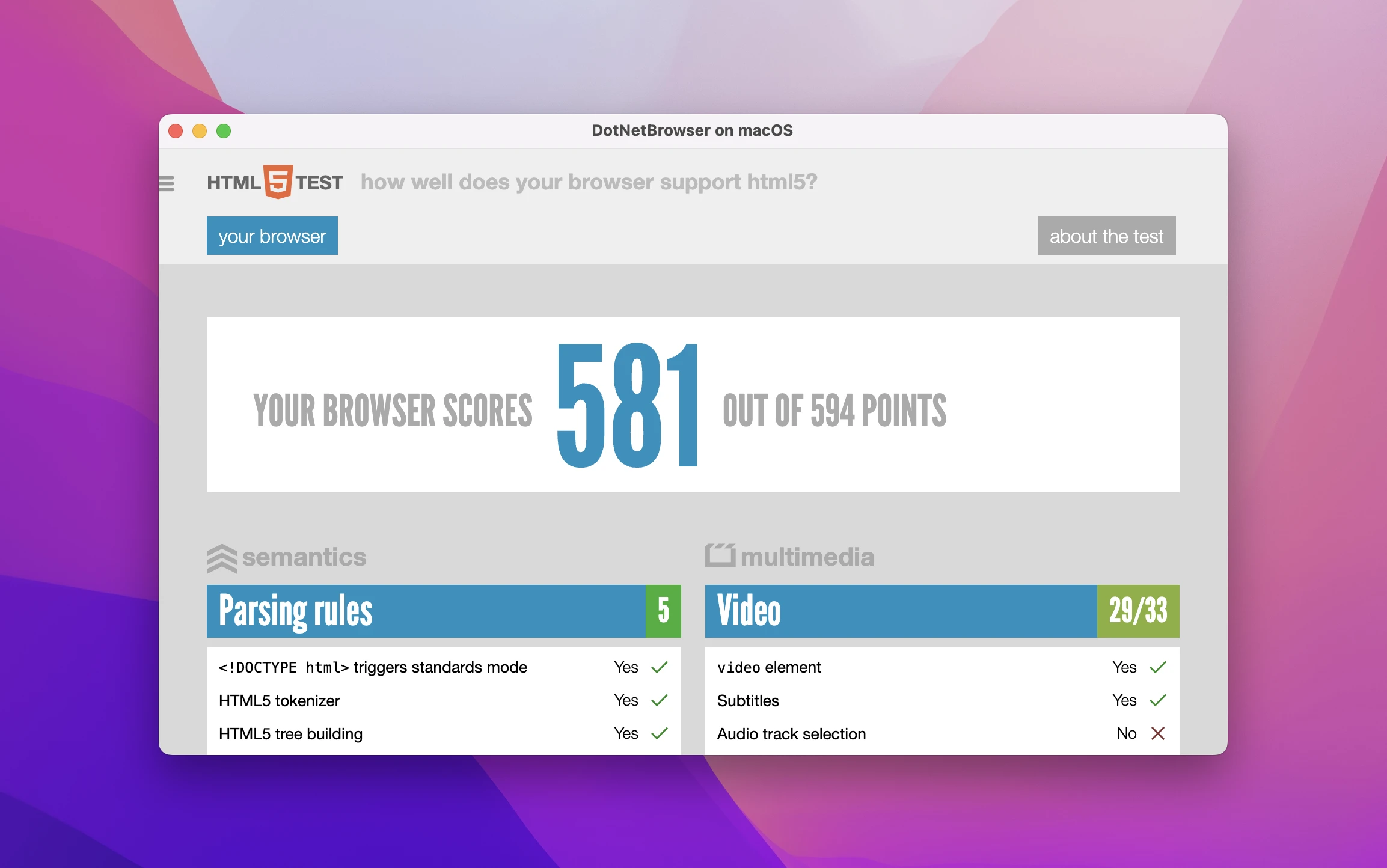Maximize the window with the green button

click(x=224, y=131)
